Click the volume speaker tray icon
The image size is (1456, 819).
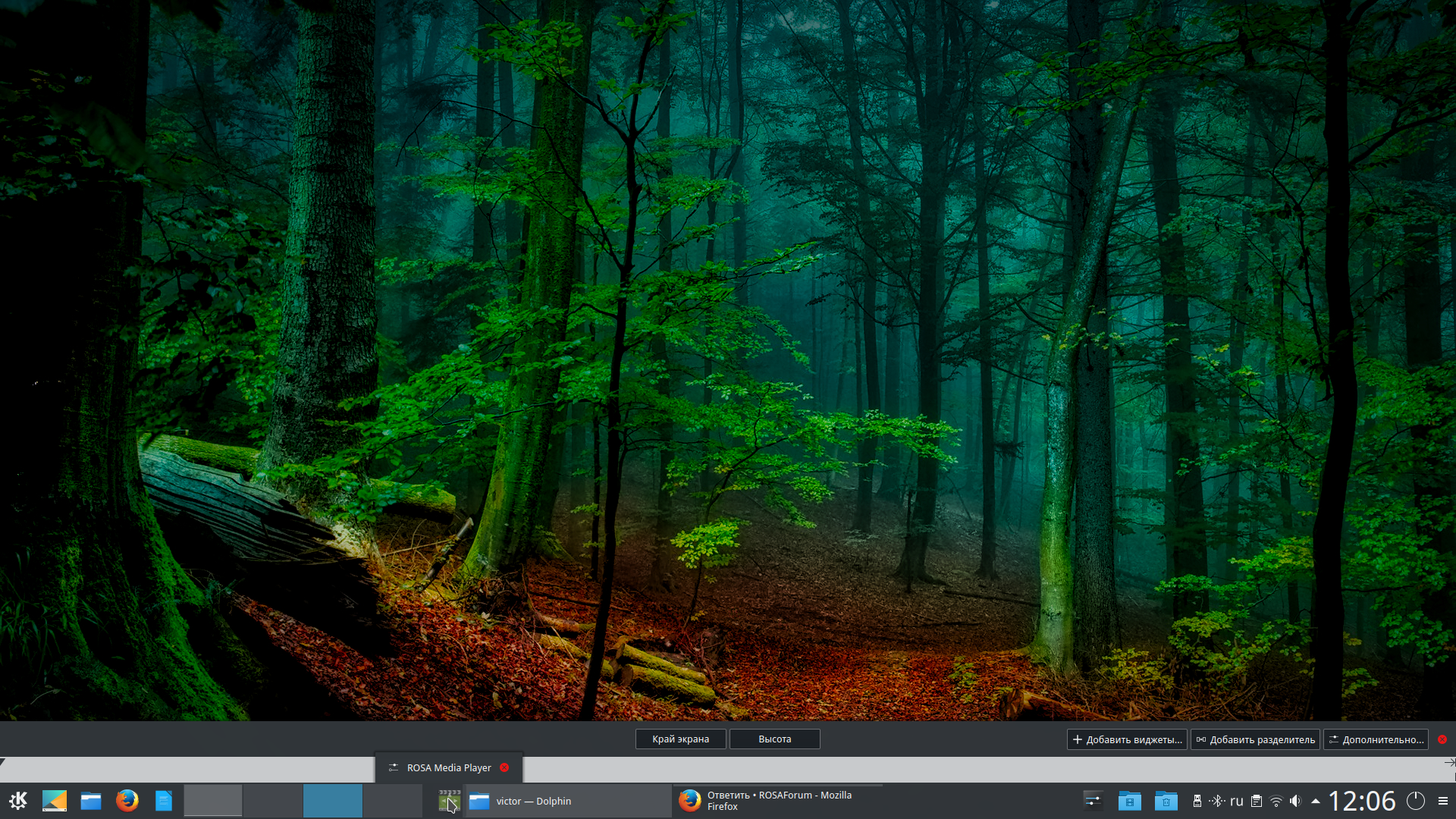coord(1295,801)
